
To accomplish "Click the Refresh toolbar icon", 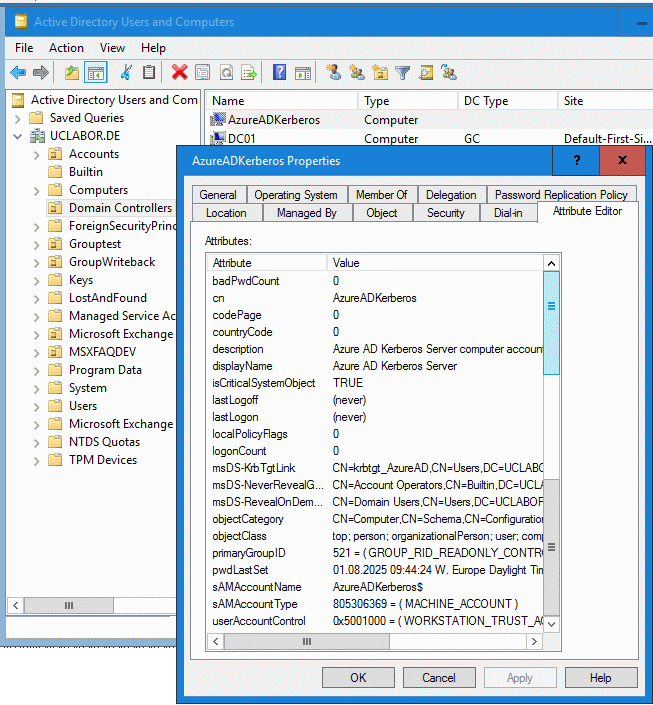I will coord(226,72).
